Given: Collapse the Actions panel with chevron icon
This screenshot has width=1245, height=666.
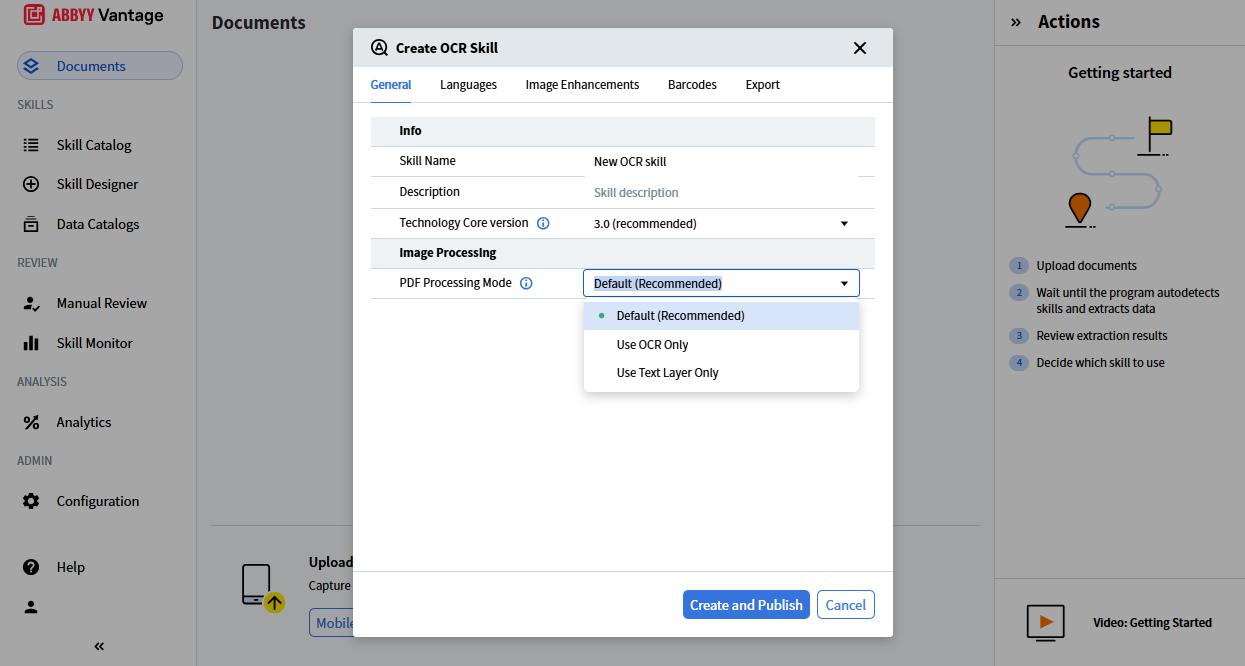Looking at the screenshot, I should (x=1016, y=22).
